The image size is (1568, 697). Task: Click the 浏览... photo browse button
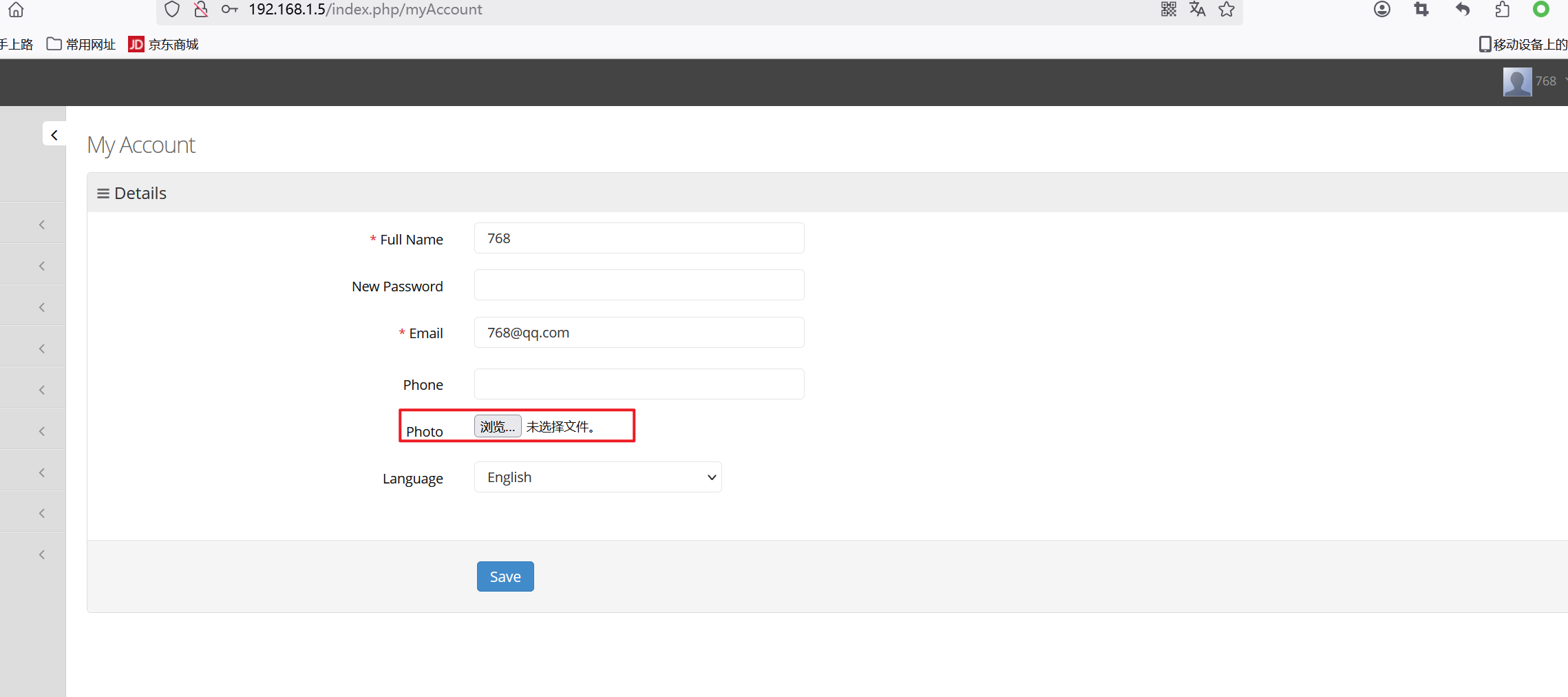click(497, 426)
